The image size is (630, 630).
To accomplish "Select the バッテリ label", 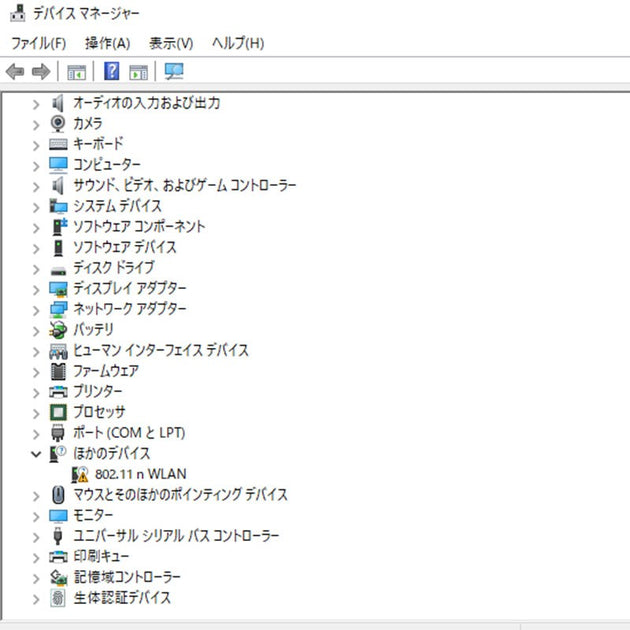I will [93, 330].
